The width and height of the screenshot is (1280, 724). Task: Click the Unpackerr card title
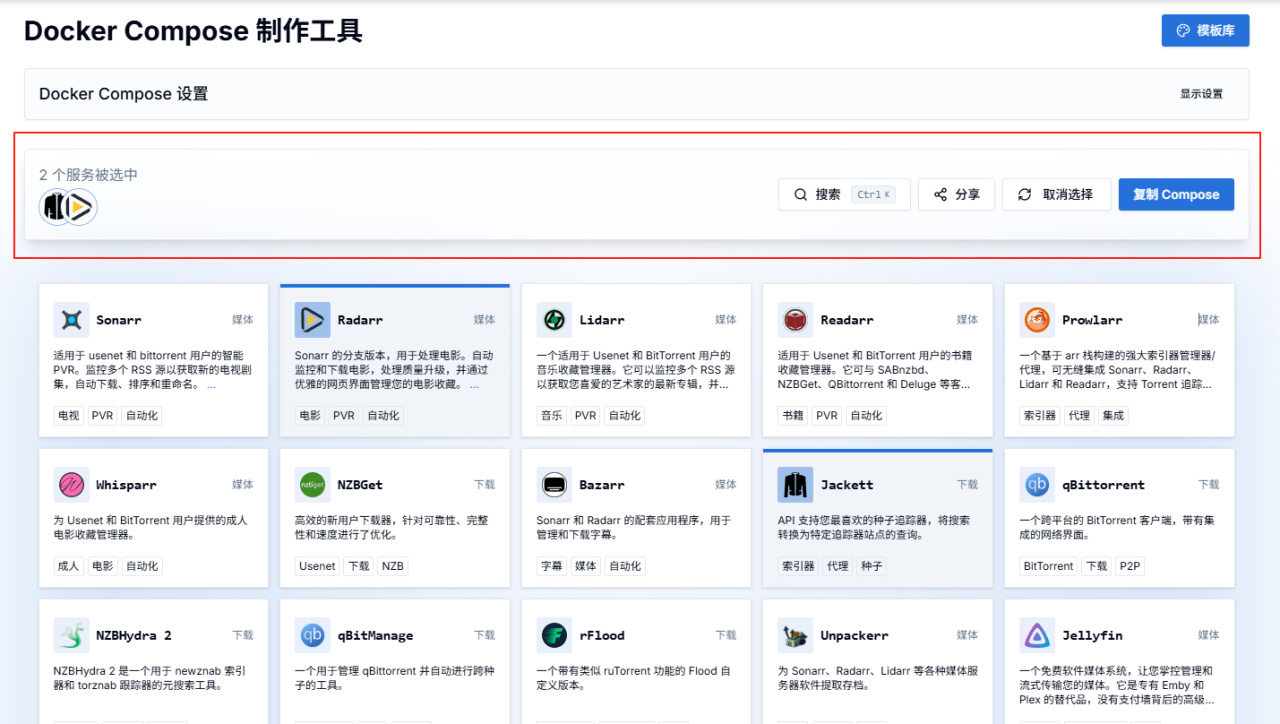click(855, 635)
